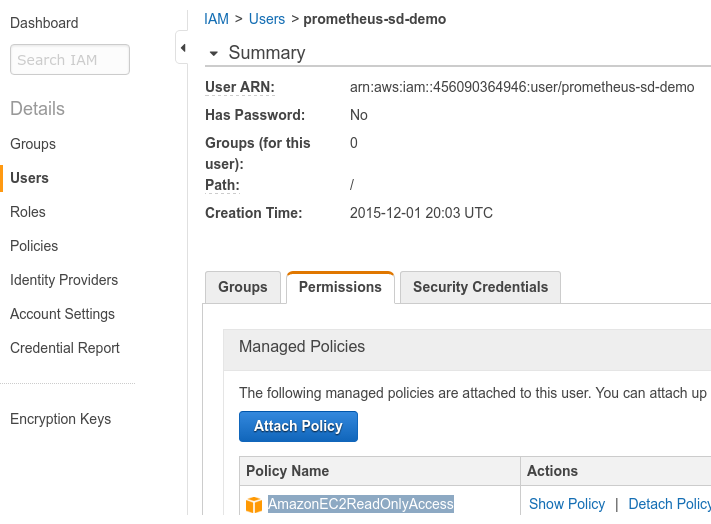
Task: Switch to the Groups tab
Action: (243, 287)
